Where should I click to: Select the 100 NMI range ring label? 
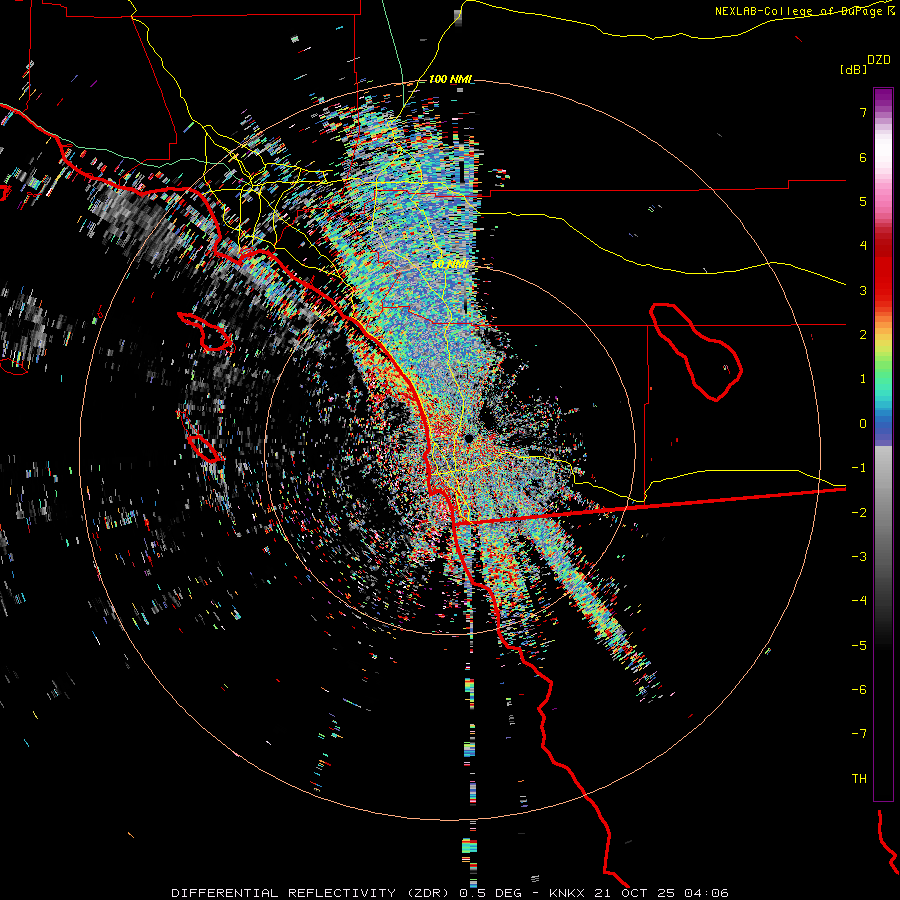click(x=449, y=79)
